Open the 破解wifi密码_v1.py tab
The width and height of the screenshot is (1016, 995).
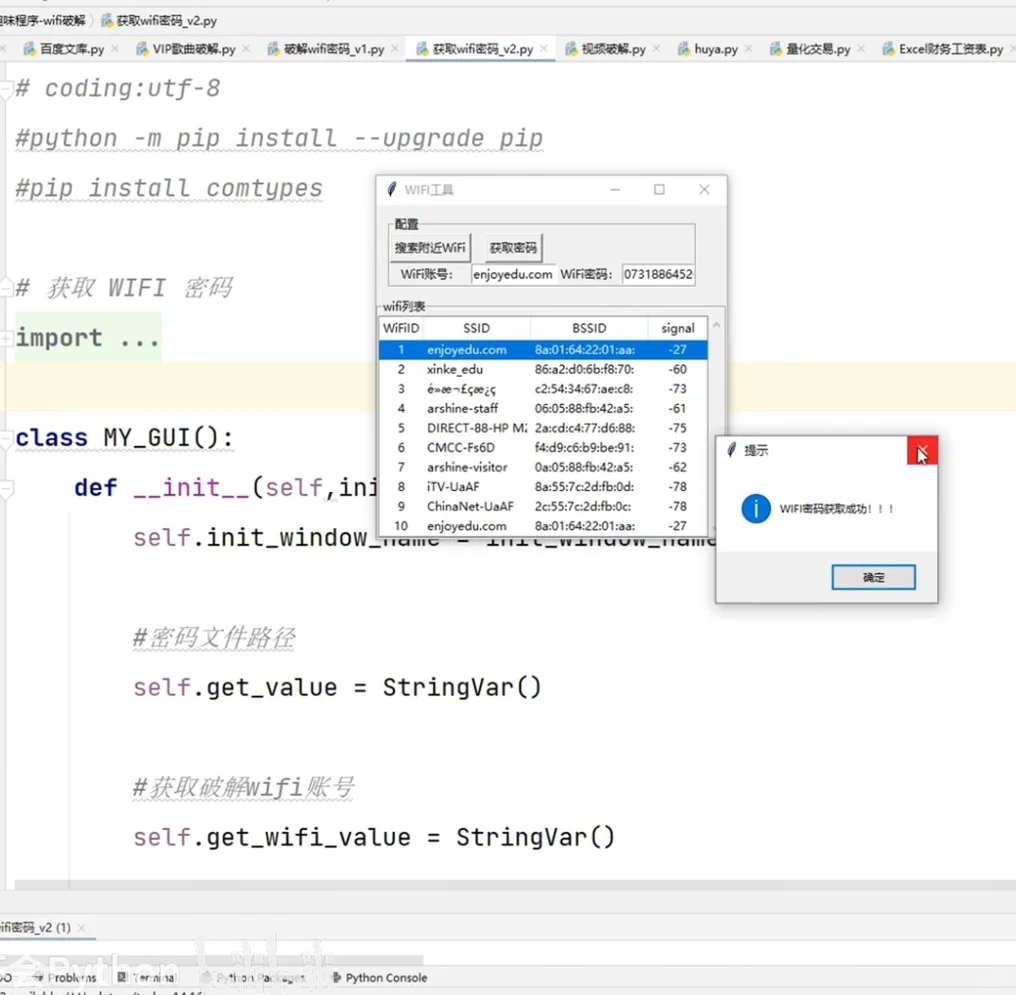coord(334,49)
